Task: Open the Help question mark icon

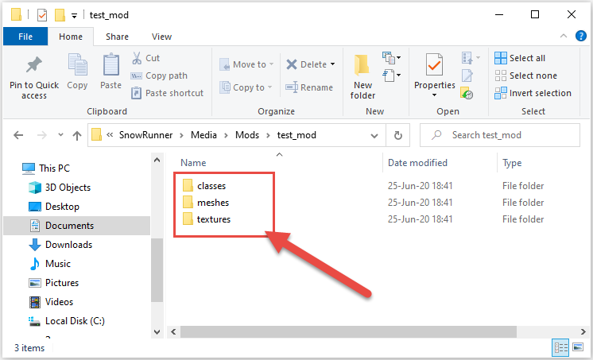Action: point(581,36)
